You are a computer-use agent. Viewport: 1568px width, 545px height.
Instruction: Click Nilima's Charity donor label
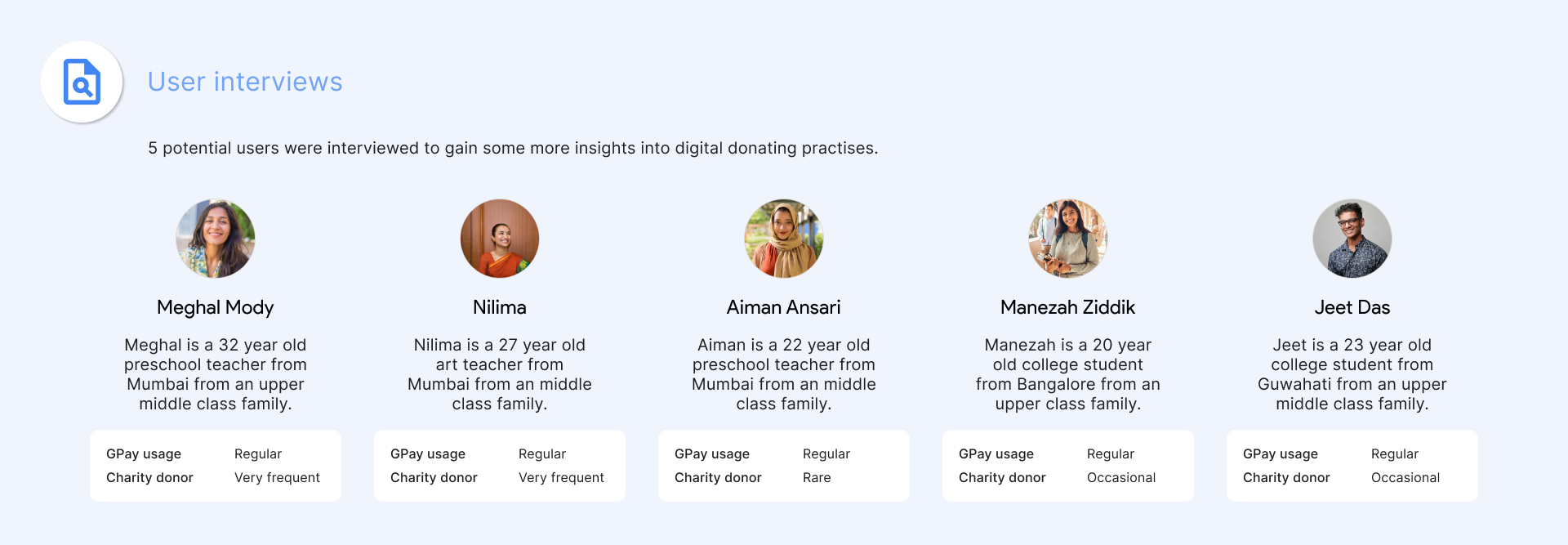pyautogui.click(x=434, y=478)
